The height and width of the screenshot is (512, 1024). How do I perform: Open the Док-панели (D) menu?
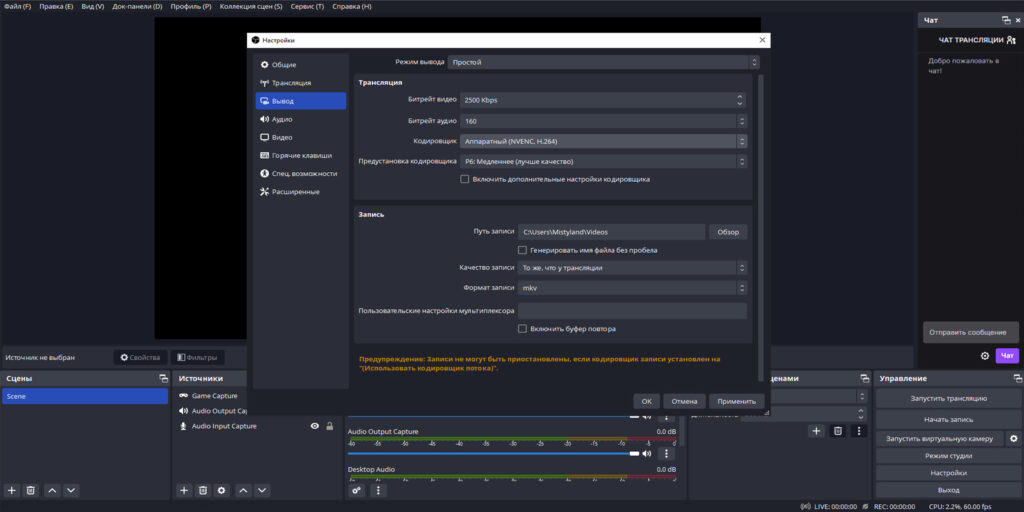tap(137, 6)
